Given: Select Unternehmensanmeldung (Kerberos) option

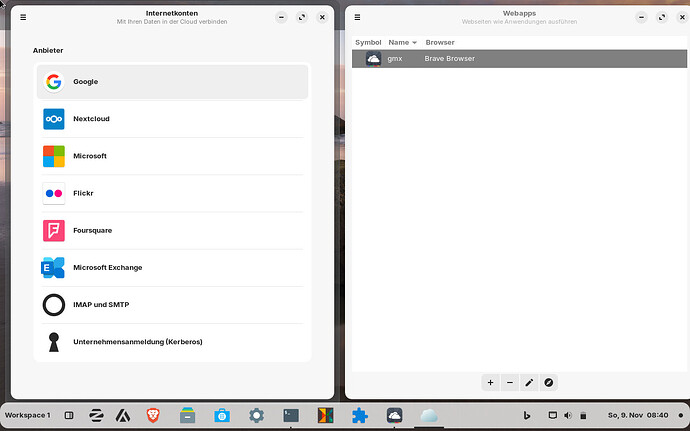Looking at the screenshot, I should pyautogui.click(x=172, y=342).
